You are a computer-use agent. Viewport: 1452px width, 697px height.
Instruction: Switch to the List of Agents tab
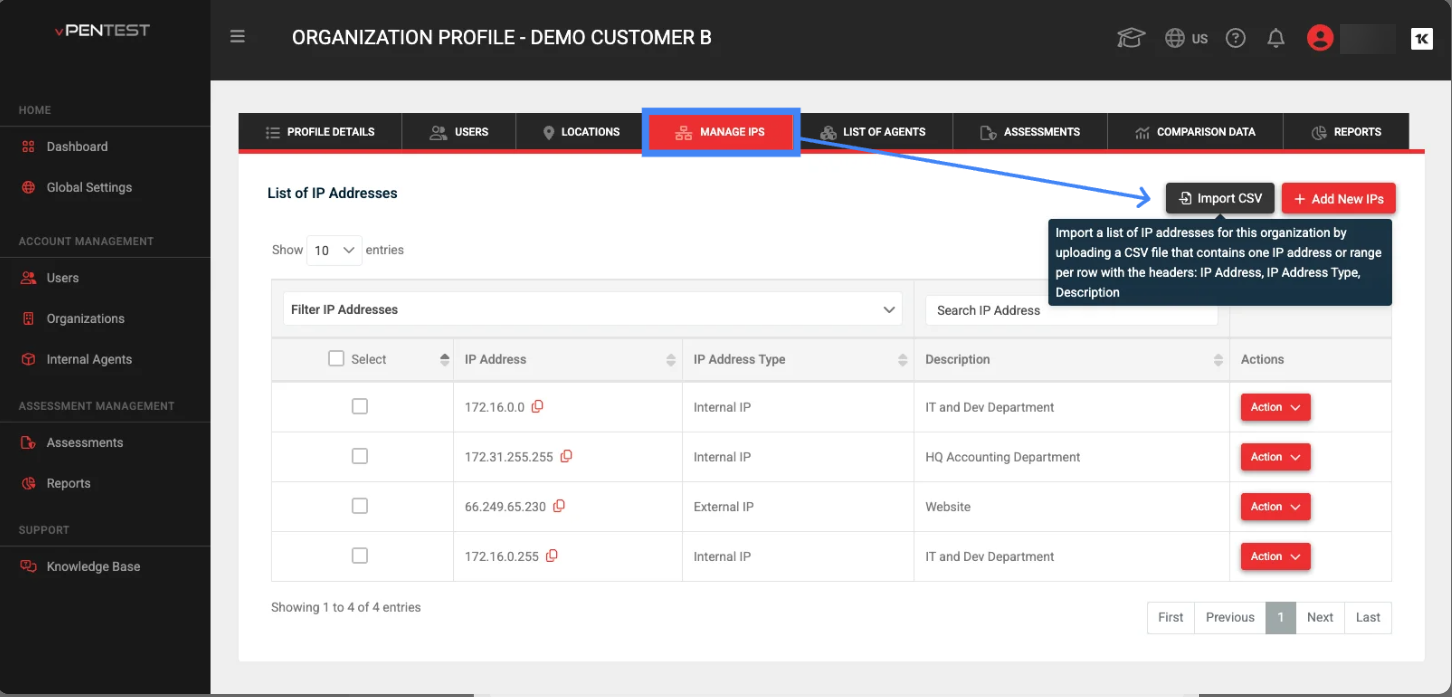[873, 132]
